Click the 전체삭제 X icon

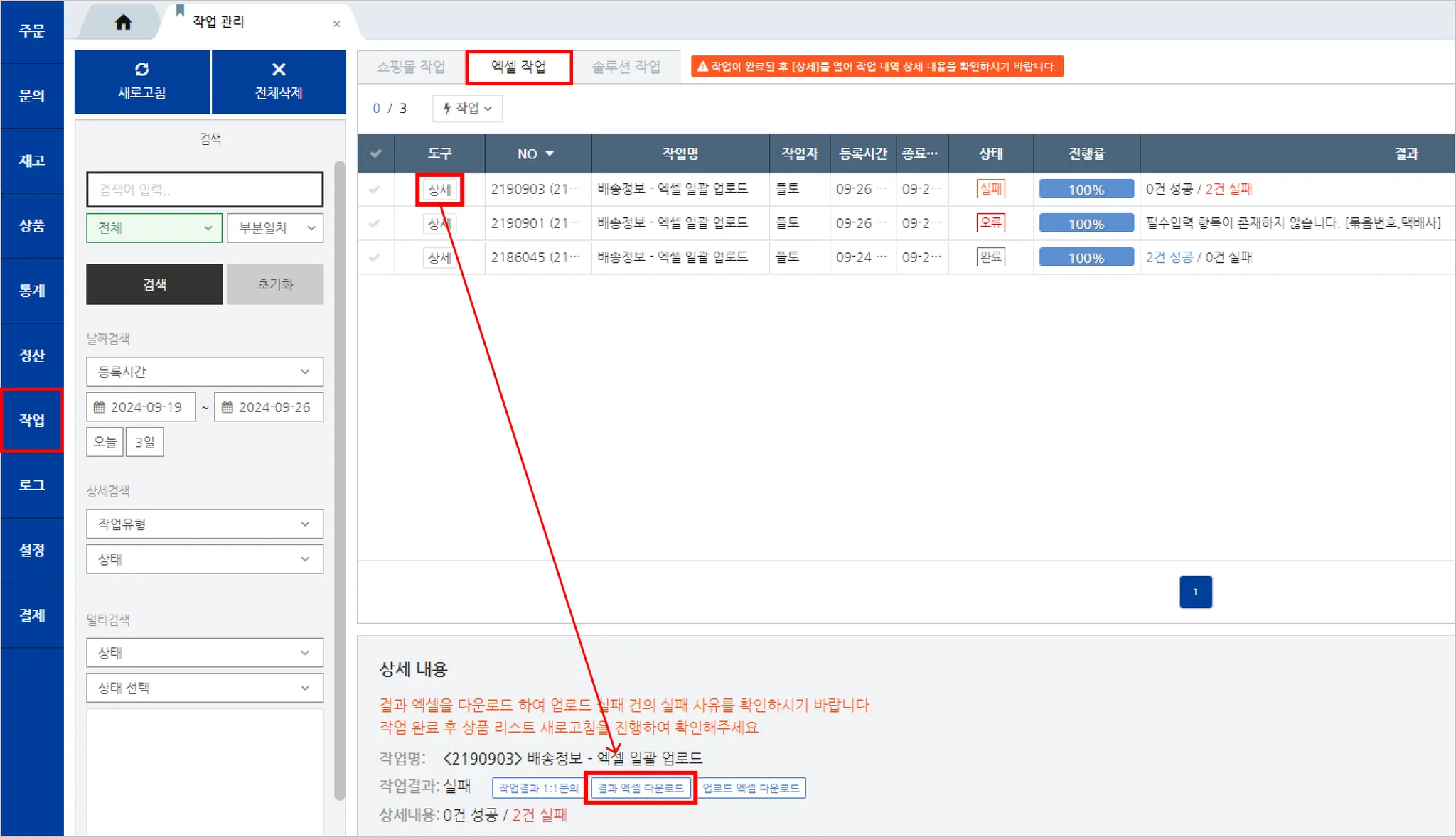pos(279,70)
